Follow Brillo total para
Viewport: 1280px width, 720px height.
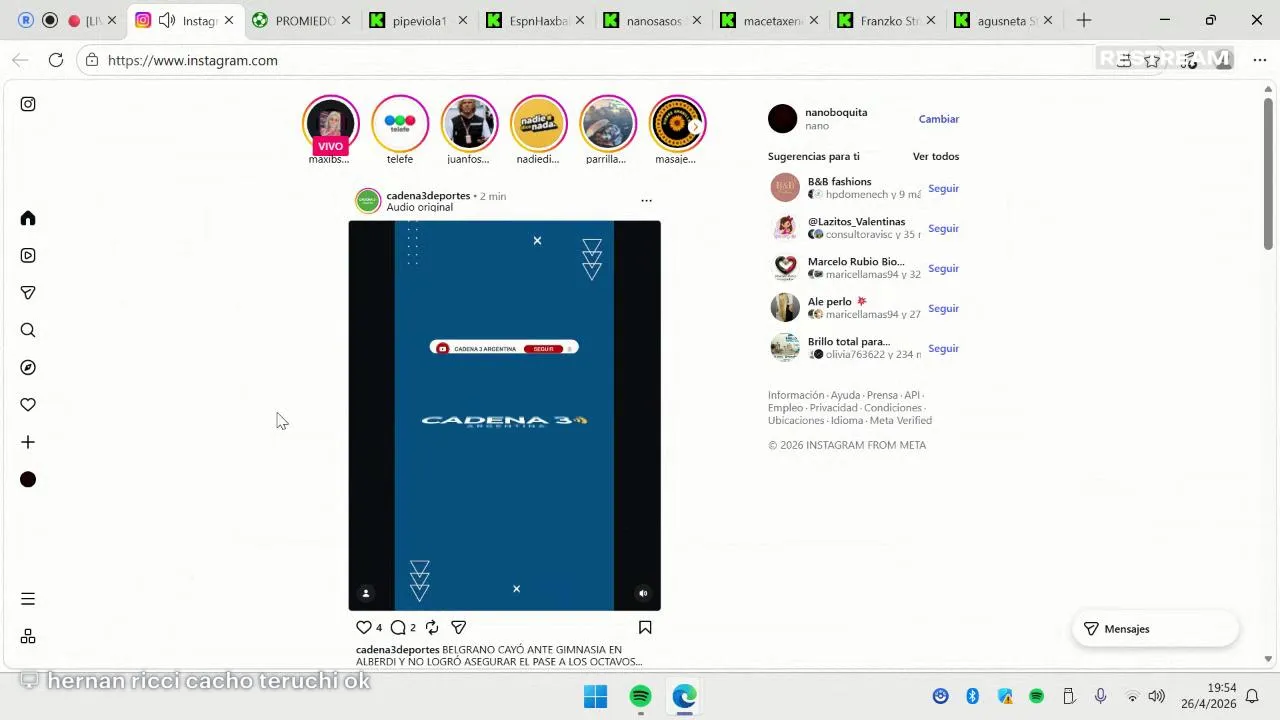943,348
